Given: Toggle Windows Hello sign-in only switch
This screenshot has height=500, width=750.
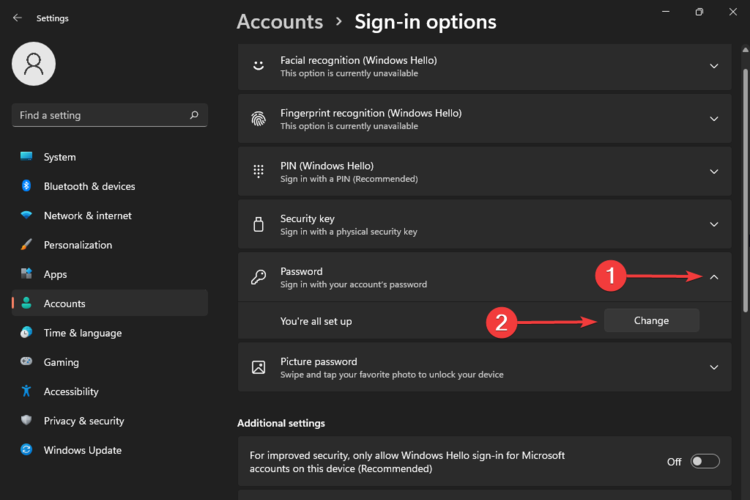Looking at the screenshot, I should point(704,461).
